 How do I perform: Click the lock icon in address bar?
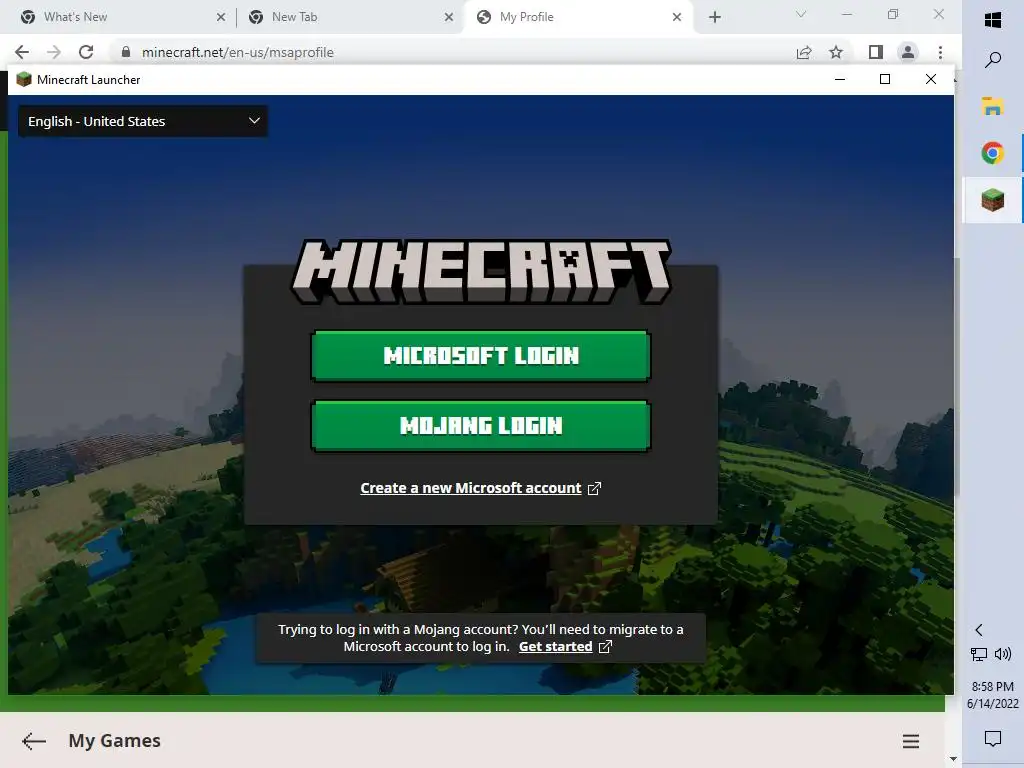point(126,52)
